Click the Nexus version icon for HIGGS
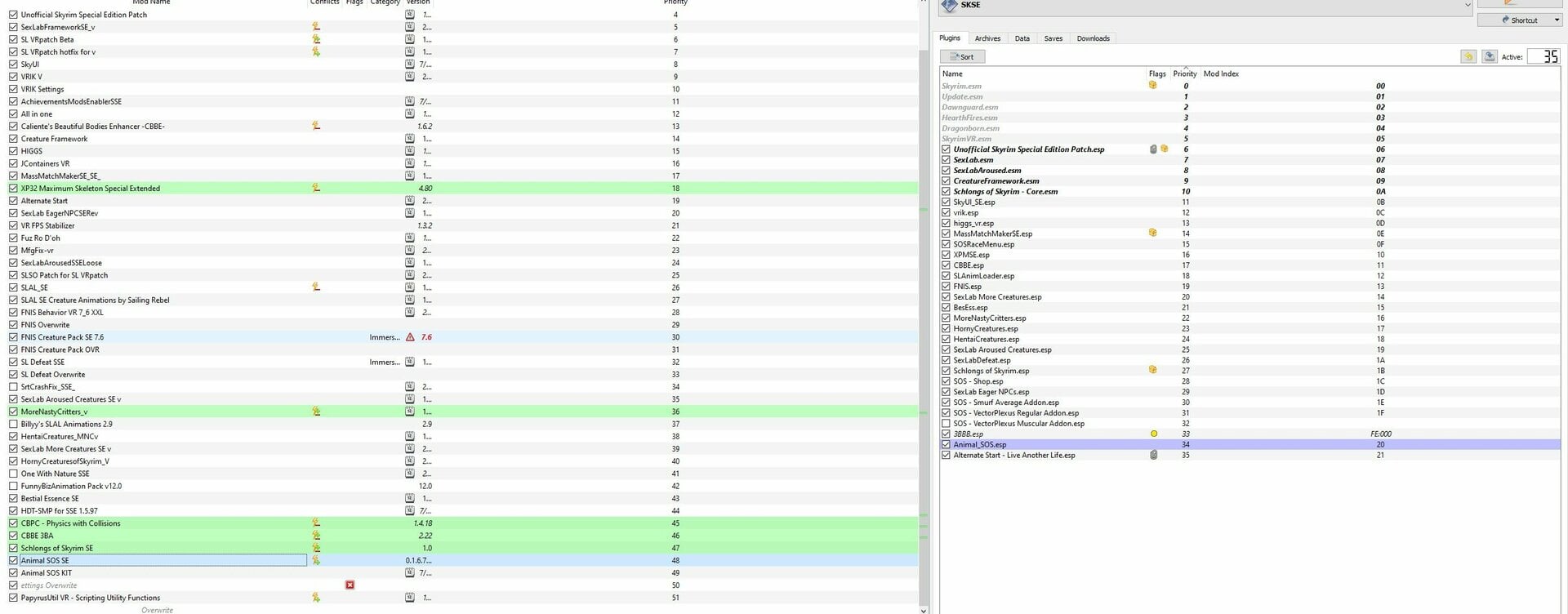This screenshot has width=1568, height=614. 410,151
